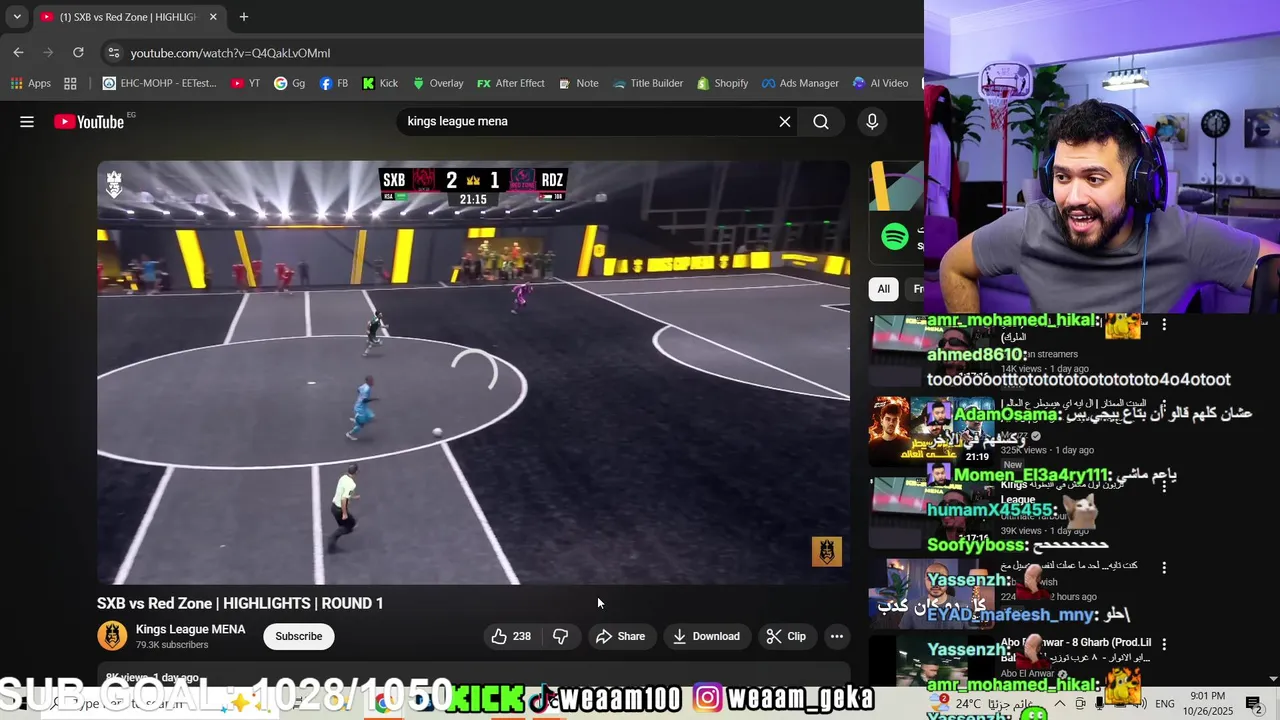Open the EHC-MOHP bookmark
Screen dimensions: 1280x720
(159, 84)
